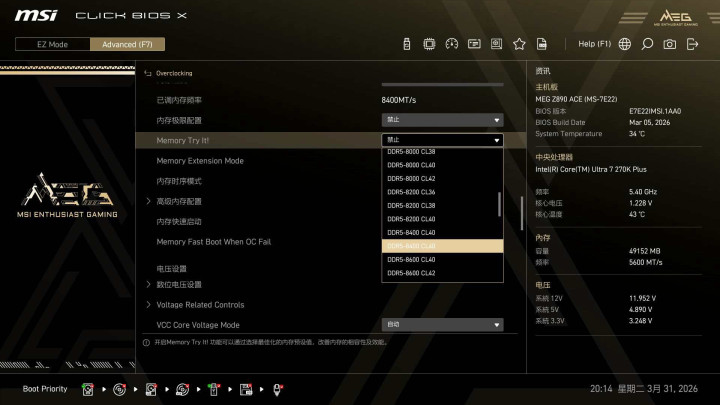Expand the 高级内存配置 submenu chevron
This screenshot has width=720, height=405.
coord(148,201)
